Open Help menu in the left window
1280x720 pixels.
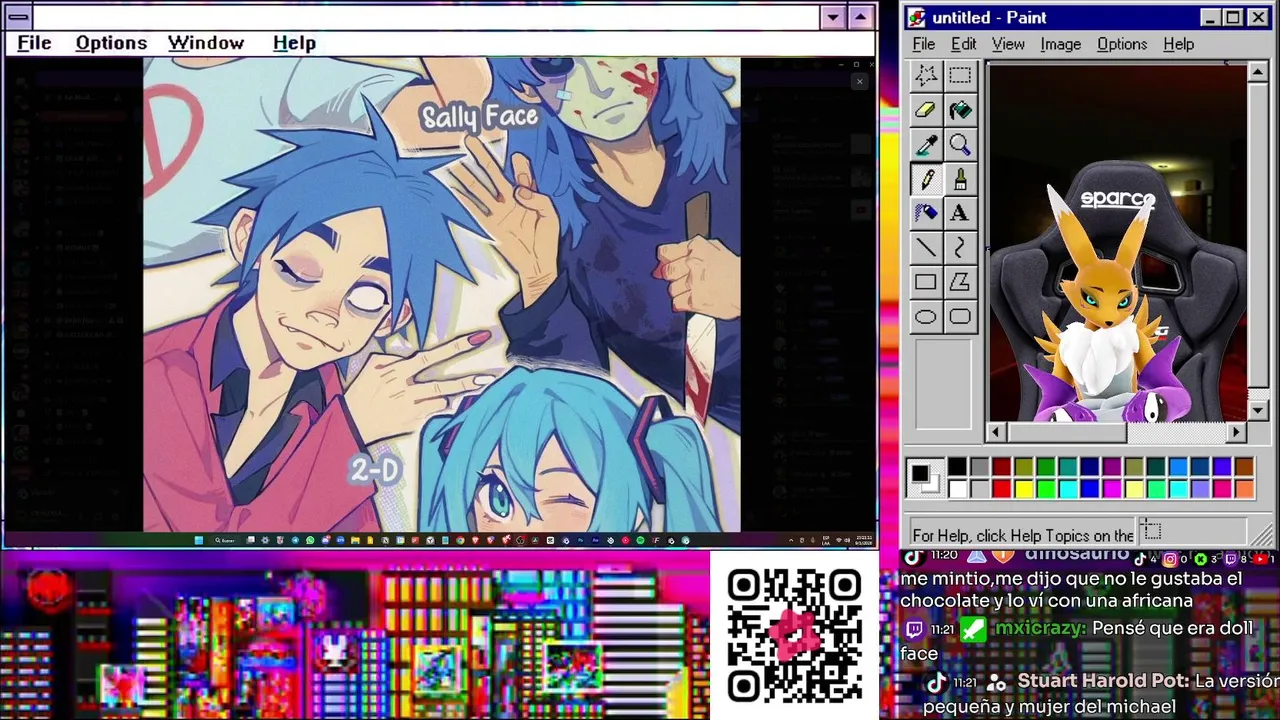coord(294,43)
